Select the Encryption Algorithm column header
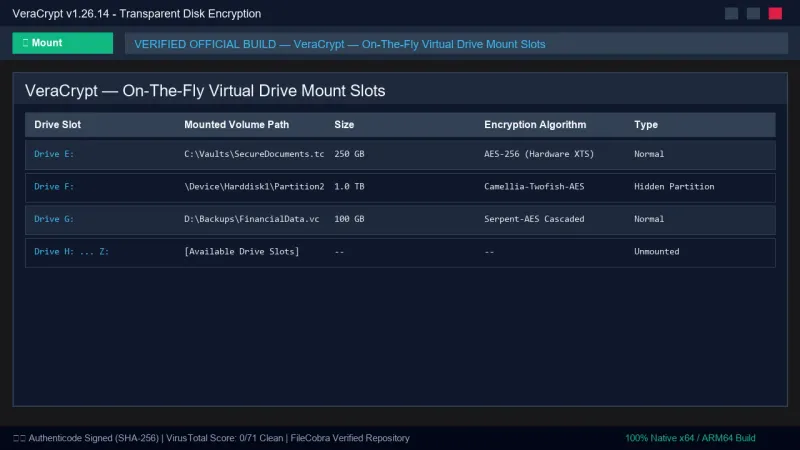The width and height of the screenshot is (800, 450). point(535,124)
